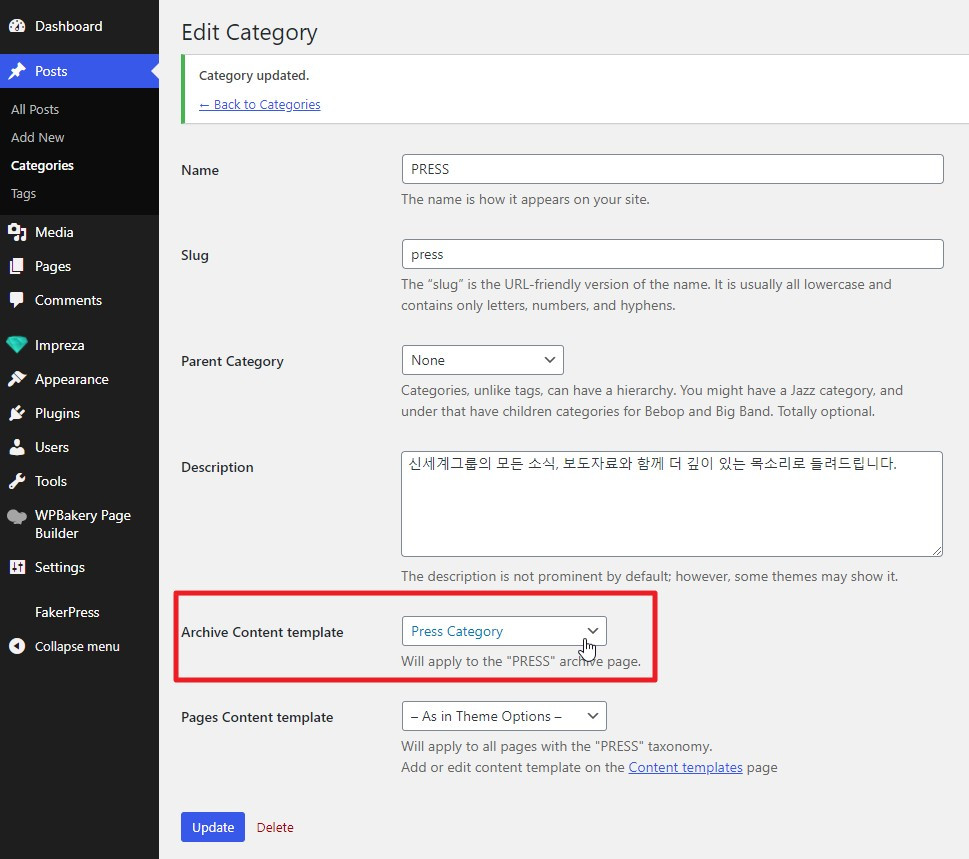Open the Content templates link

685,767
